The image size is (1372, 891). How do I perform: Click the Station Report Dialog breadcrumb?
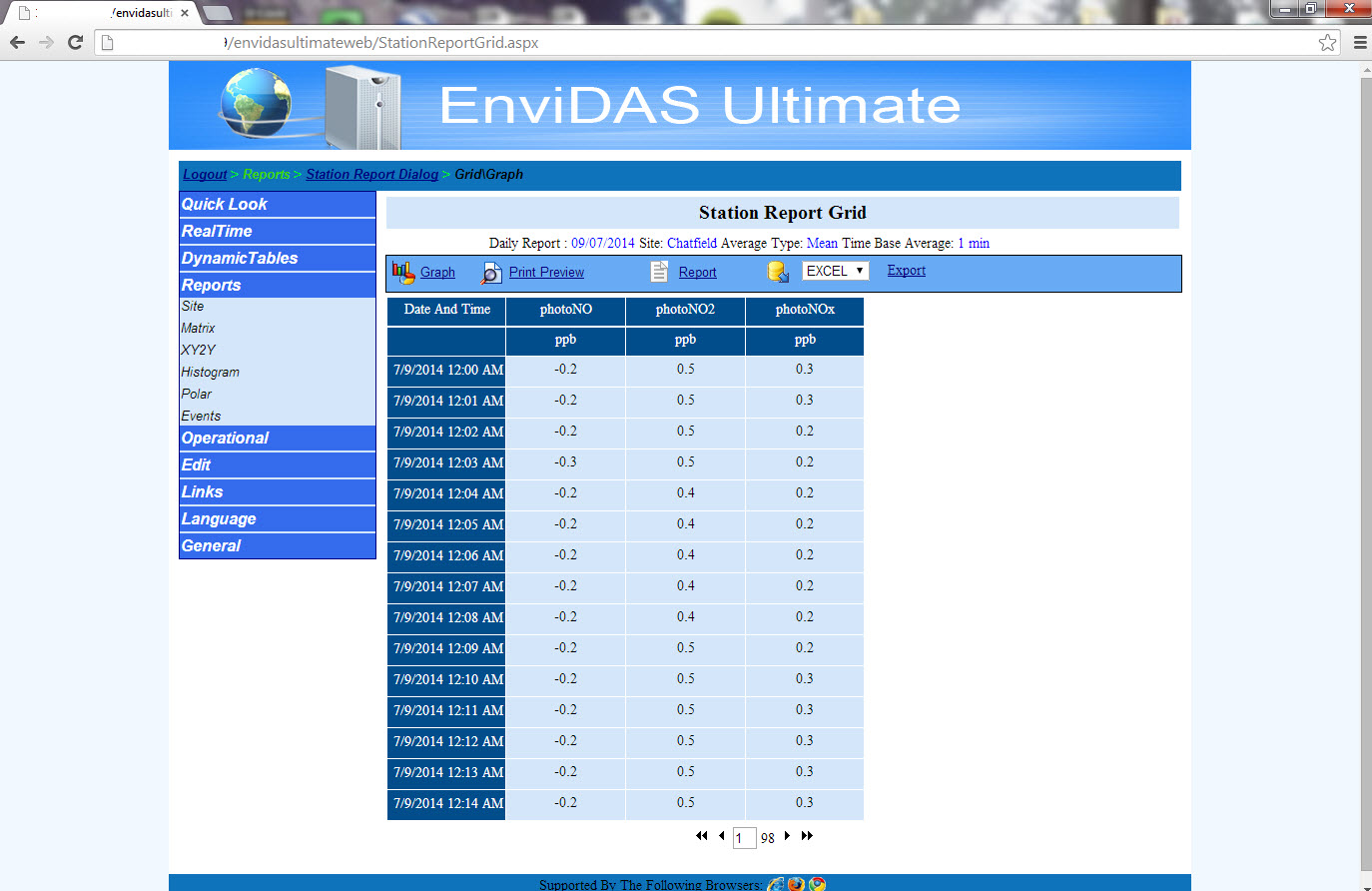[371, 174]
